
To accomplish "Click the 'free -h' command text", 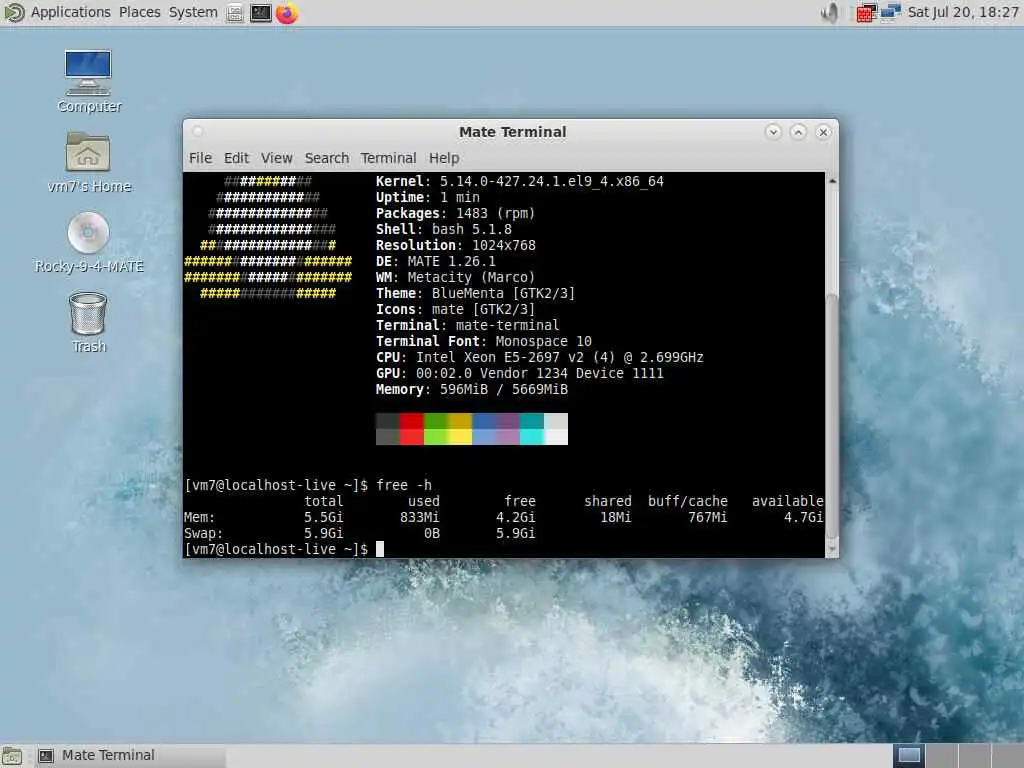I will click(404, 485).
